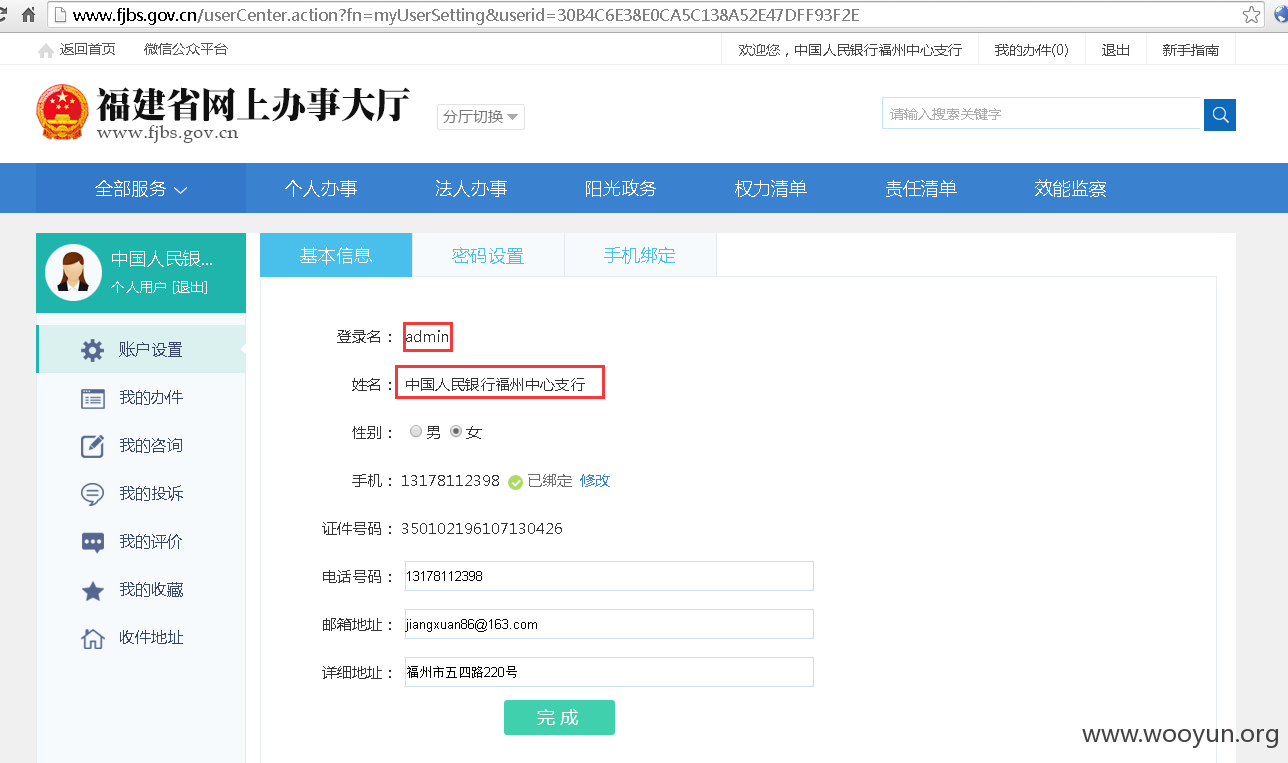1288x763 pixels.
Task: Click the 电话号码 input field
Action: (x=609, y=576)
